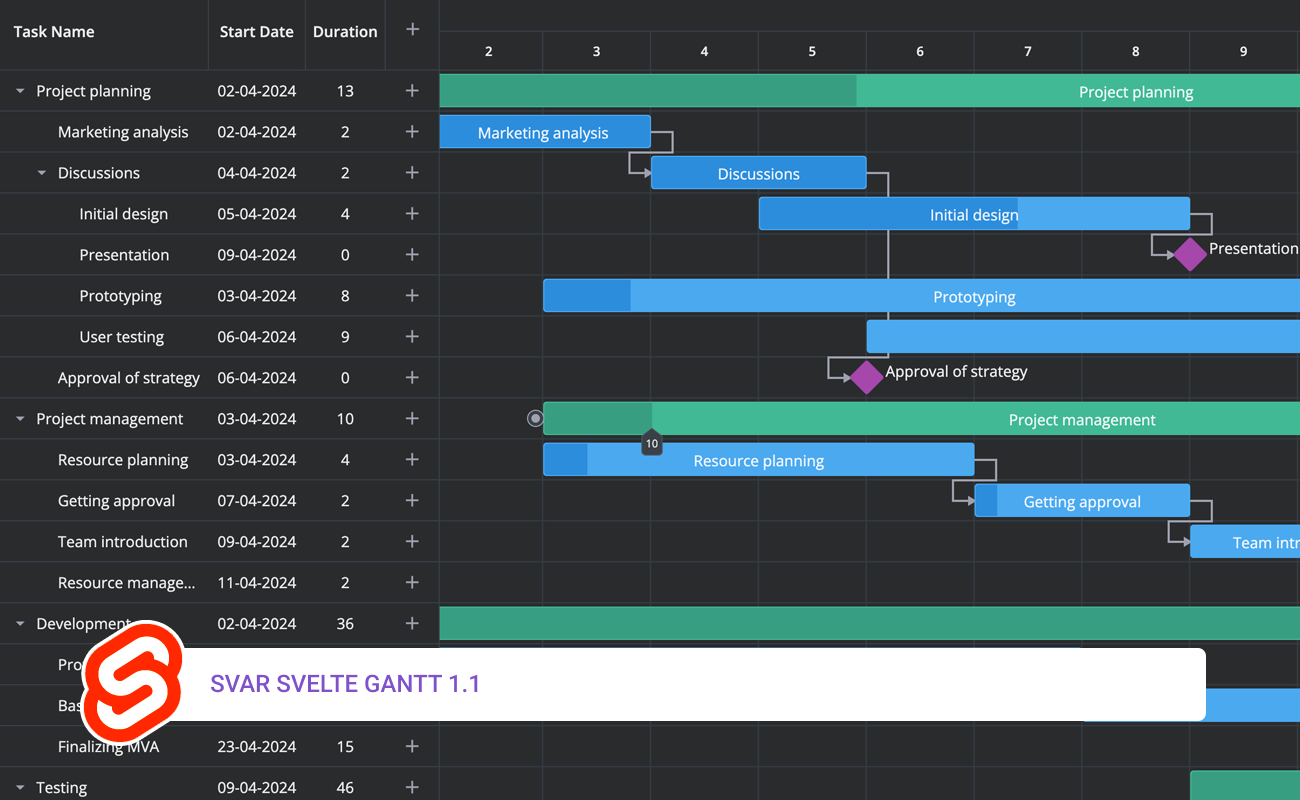Screen dimensions: 1300x800
Task: Click plus icon in Approval of strategy row
Action: [x=412, y=378]
